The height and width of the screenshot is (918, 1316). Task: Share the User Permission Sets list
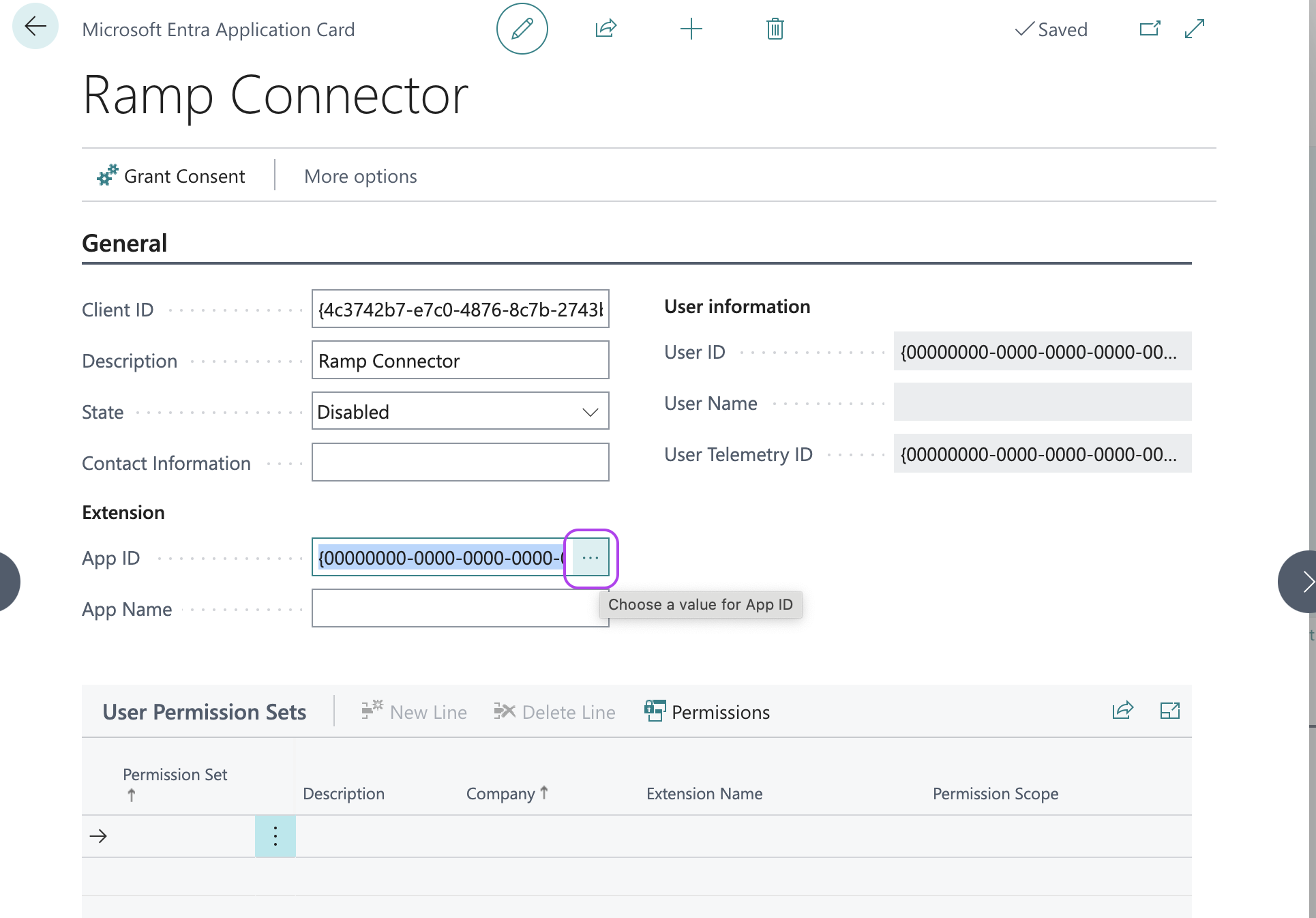point(1122,711)
